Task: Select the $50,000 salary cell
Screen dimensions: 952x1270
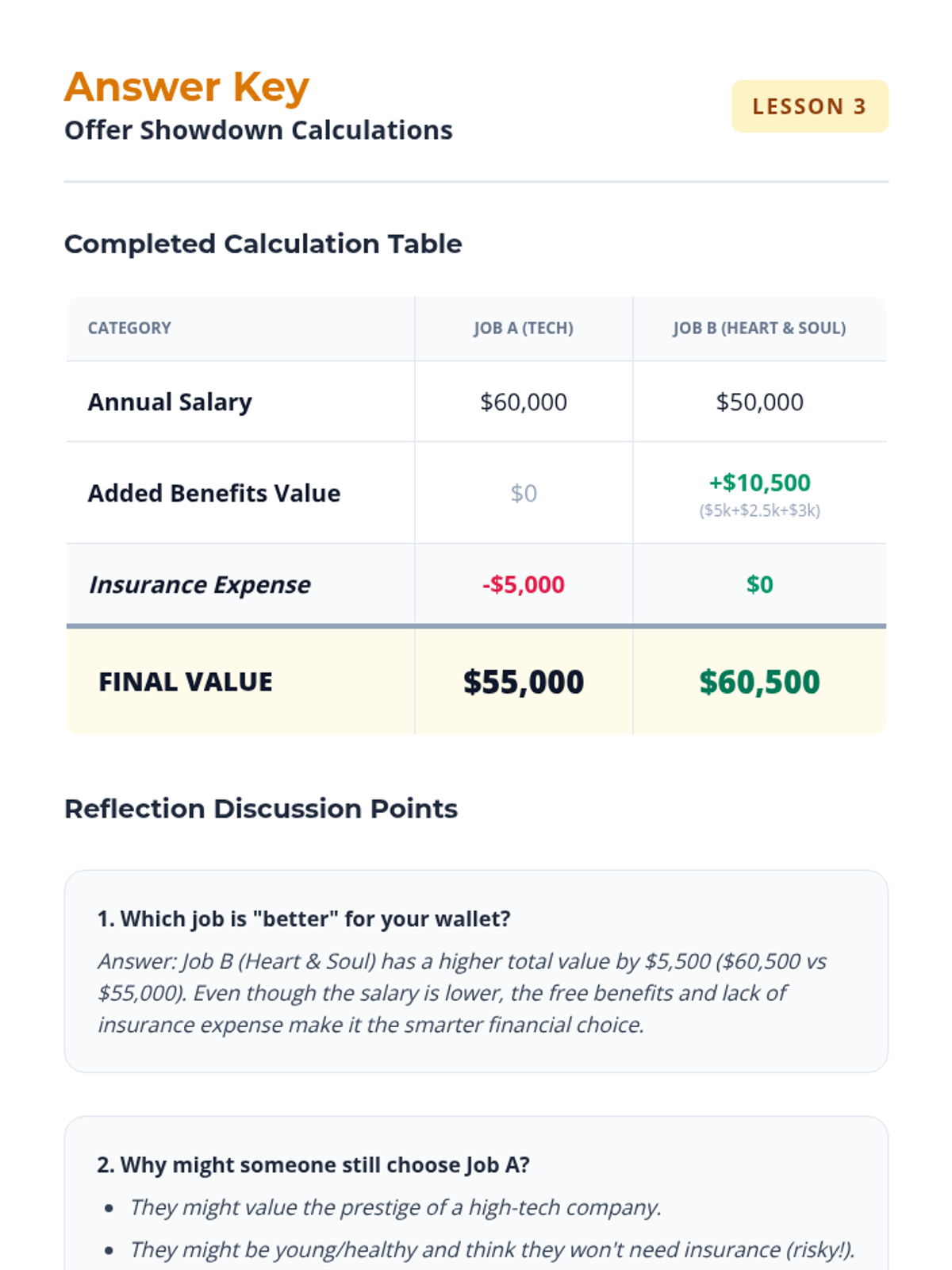Action: coord(759,402)
